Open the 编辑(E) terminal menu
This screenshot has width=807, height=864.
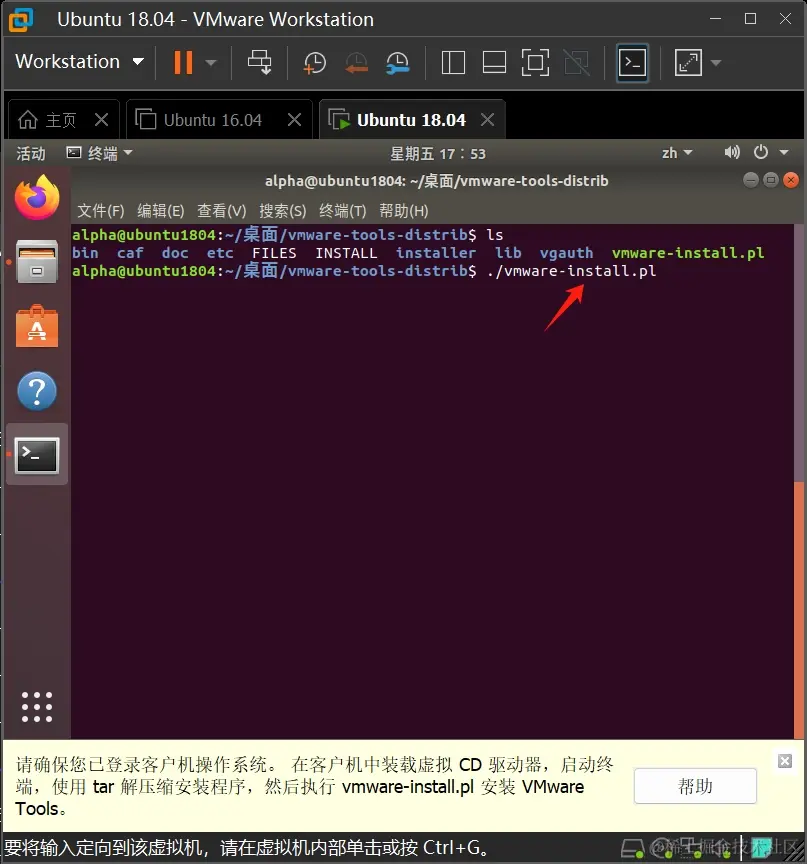click(161, 210)
